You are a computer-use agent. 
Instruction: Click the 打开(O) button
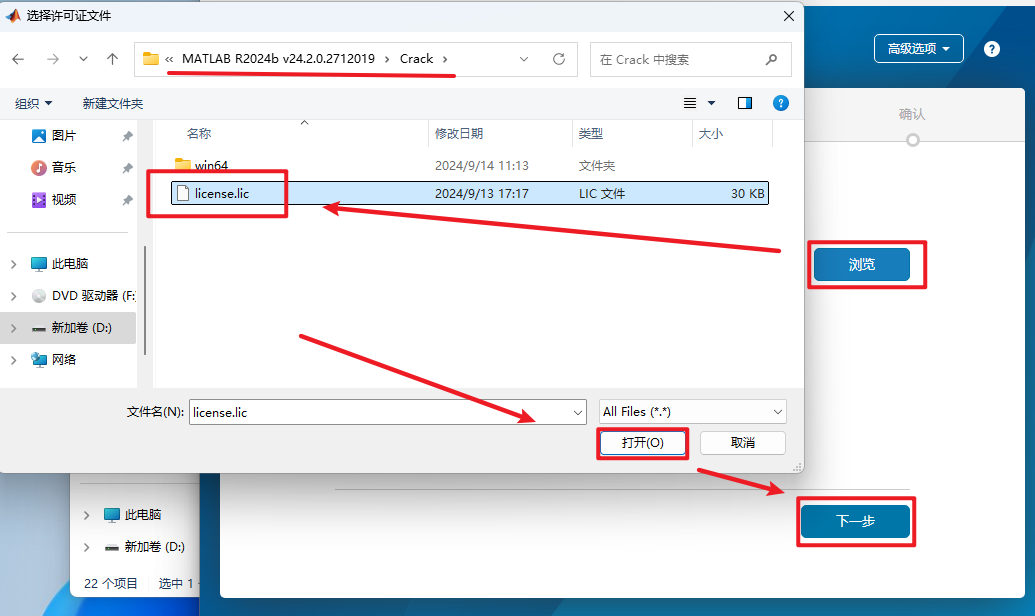click(642, 442)
